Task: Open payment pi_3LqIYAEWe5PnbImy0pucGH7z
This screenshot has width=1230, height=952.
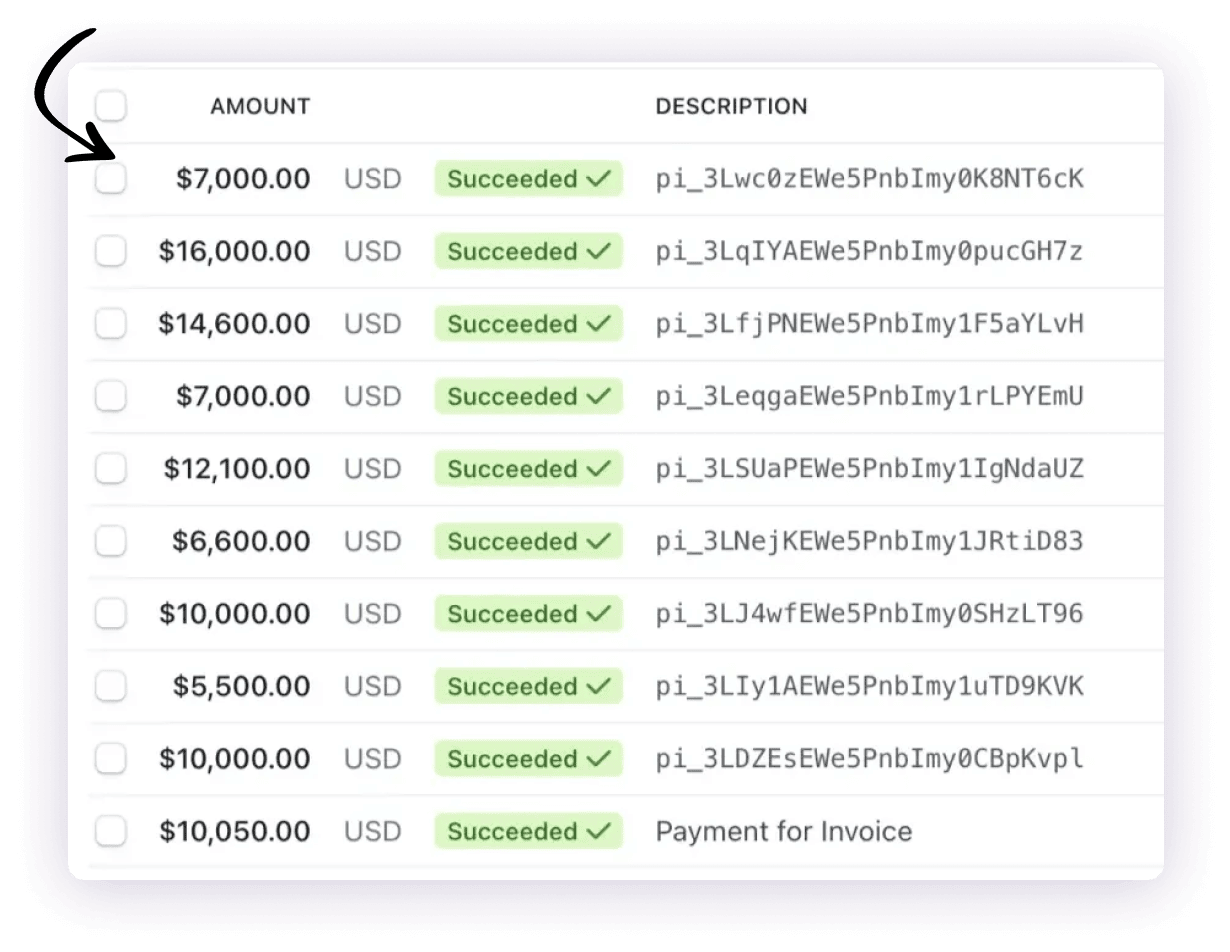Action: (x=869, y=252)
